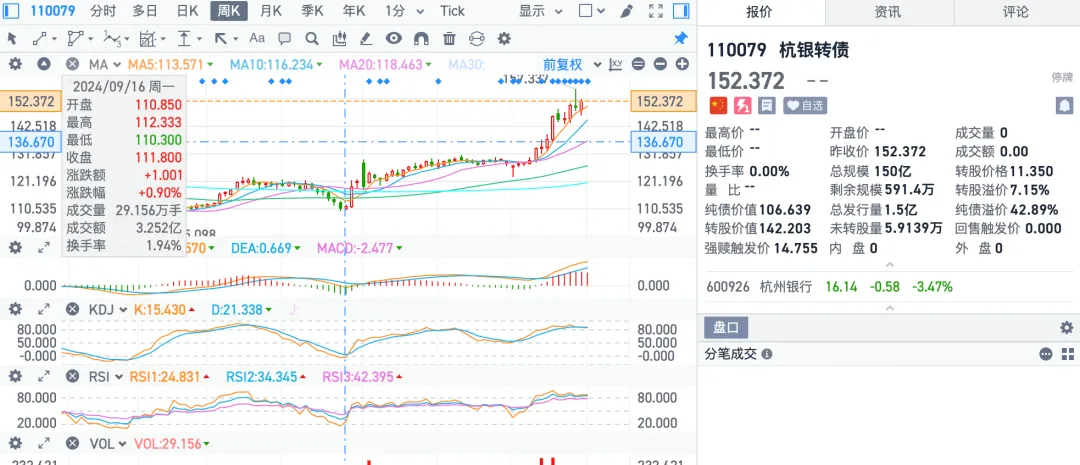
Task: Open the 资讯 news tab
Action: [x=887, y=12]
